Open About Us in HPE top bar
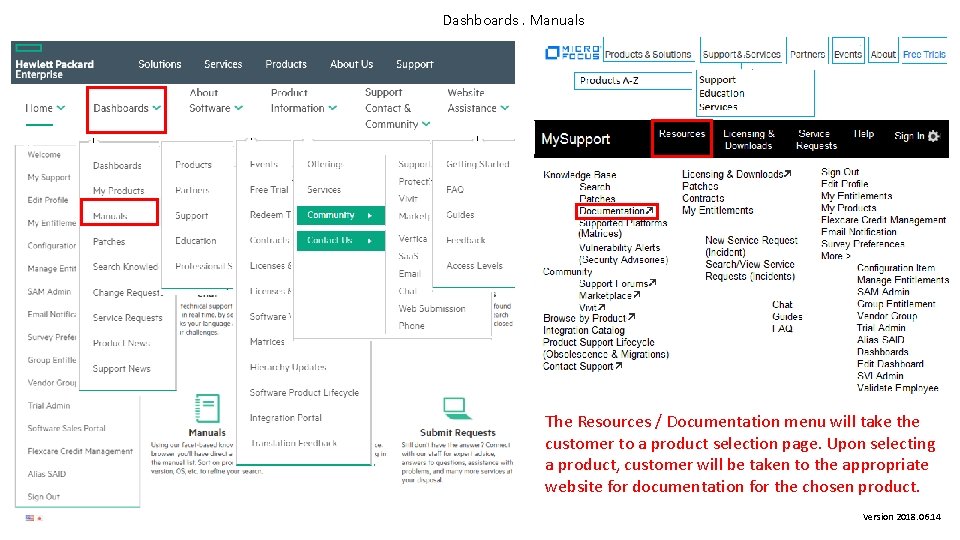 [351, 64]
